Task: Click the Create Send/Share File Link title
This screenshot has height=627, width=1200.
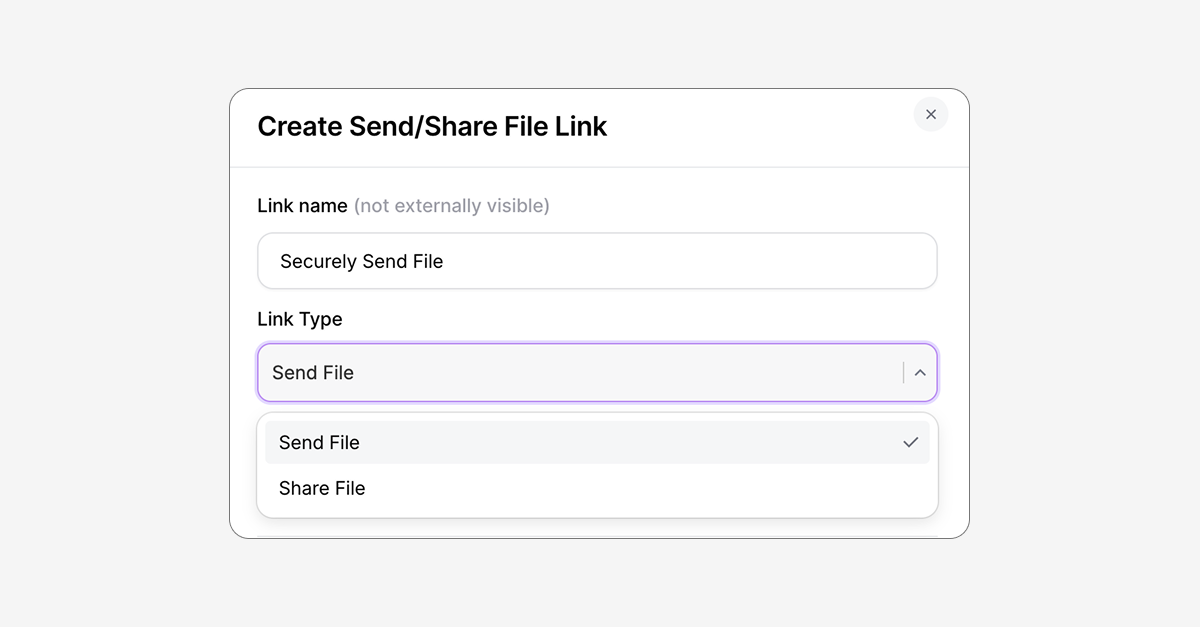Action: point(432,126)
